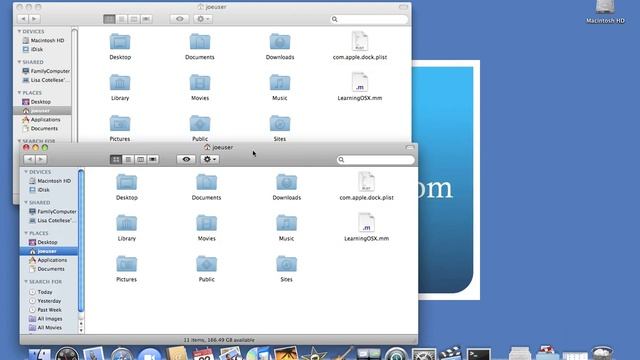Collapse DEVICES section in front window sidebar
Image resolution: width=640 pixels, height=360 pixels.
[x=26, y=172]
